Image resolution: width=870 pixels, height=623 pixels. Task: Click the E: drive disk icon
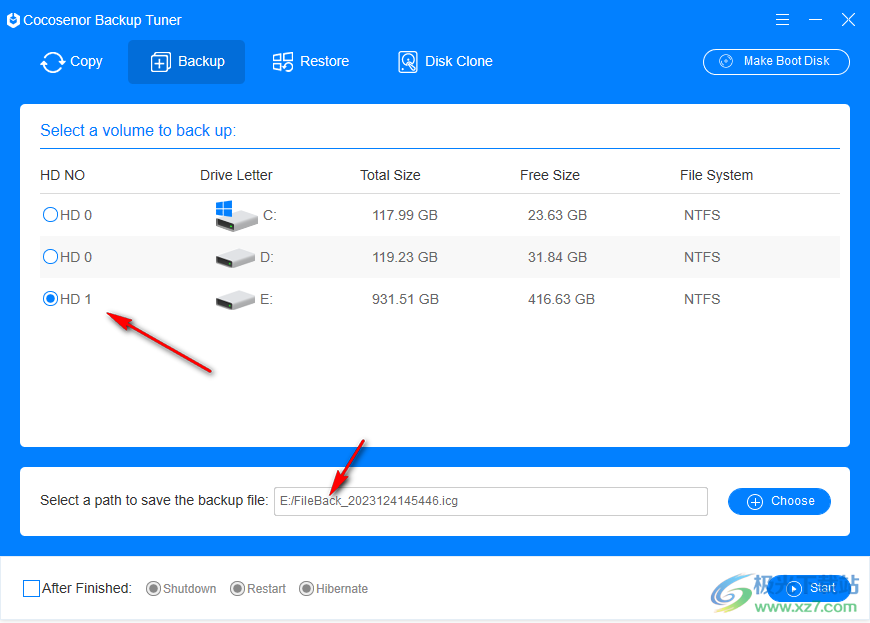(235, 299)
